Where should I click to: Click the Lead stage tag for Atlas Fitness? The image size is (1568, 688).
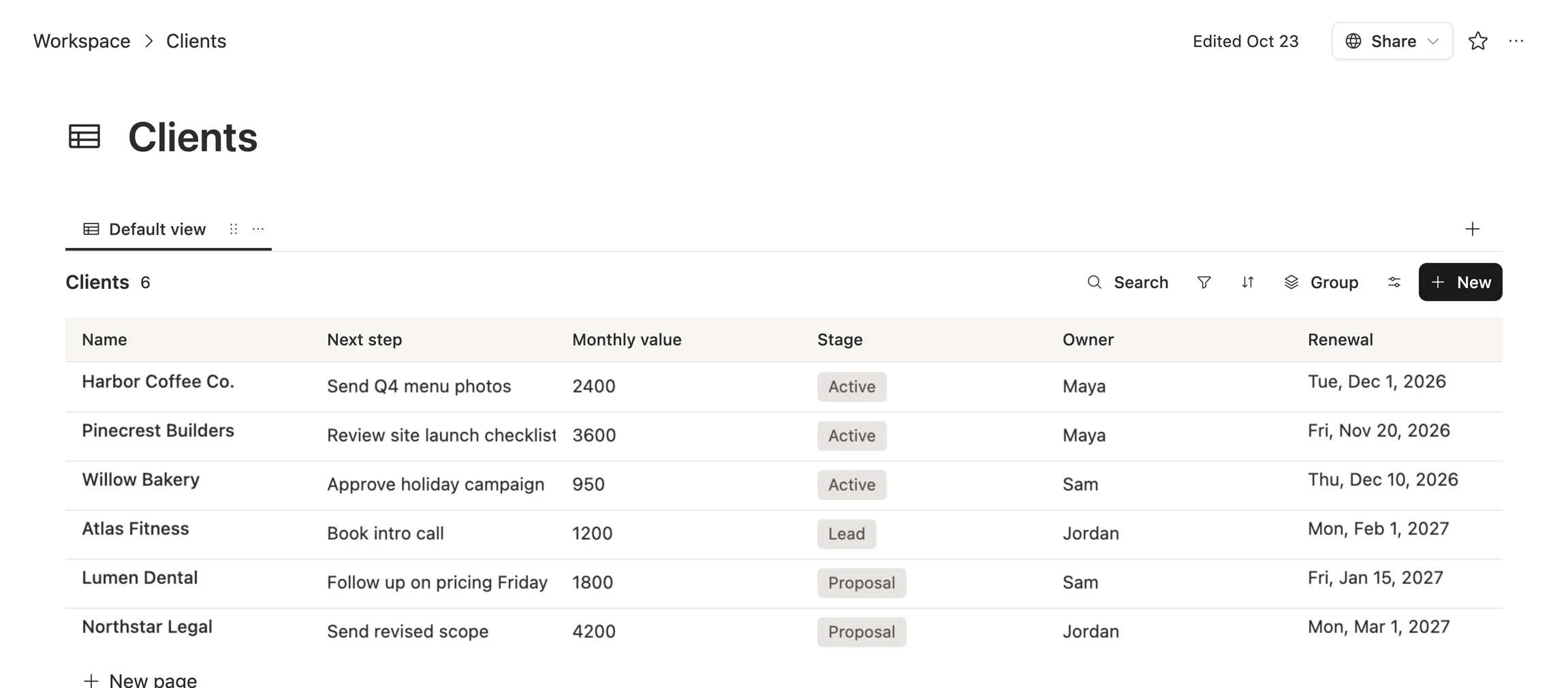847,533
